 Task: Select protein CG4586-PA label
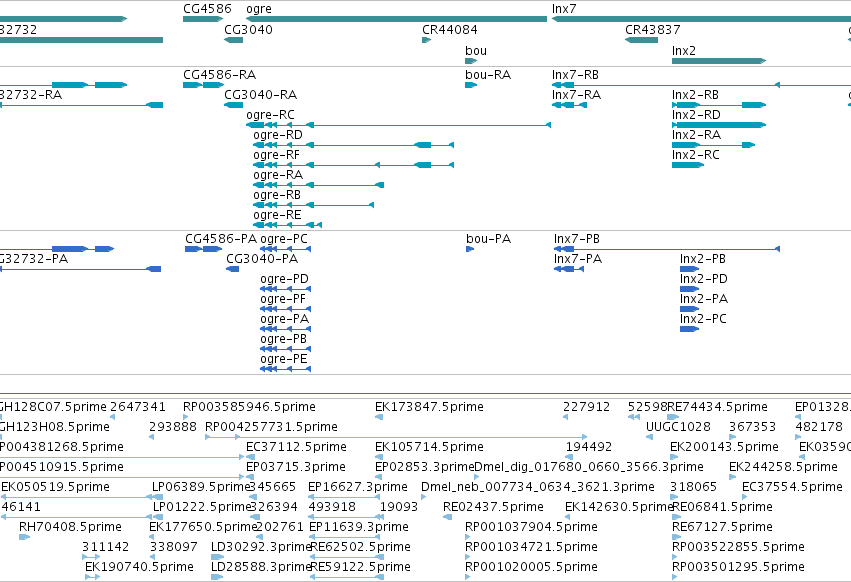coord(221,239)
